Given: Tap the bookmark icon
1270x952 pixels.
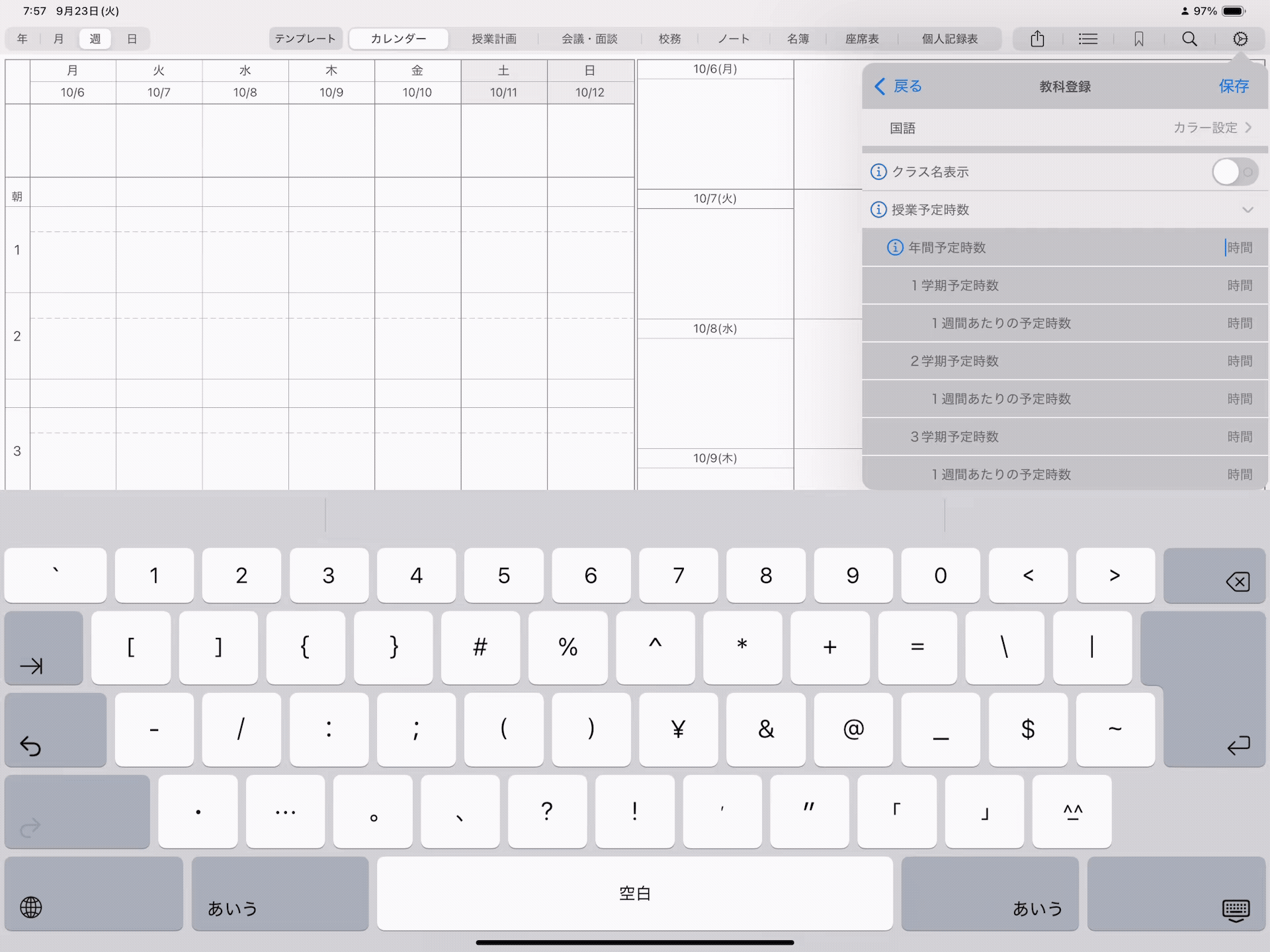Looking at the screenshot, I should (x=1138, y=39).
